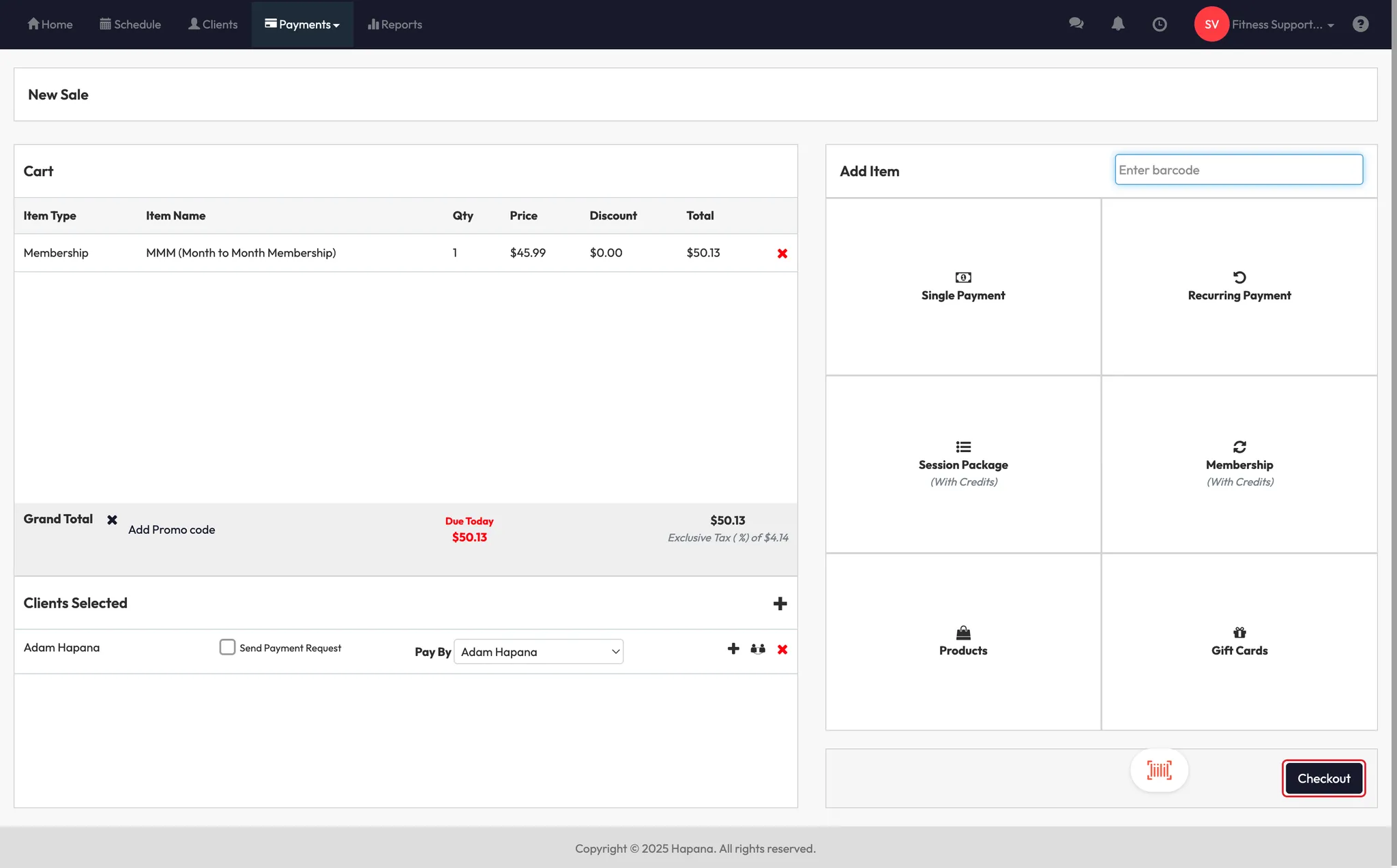Viewport: 1397px width, 868px height.
Task: Click the Enter barcode field
Action: point(1238,170)
